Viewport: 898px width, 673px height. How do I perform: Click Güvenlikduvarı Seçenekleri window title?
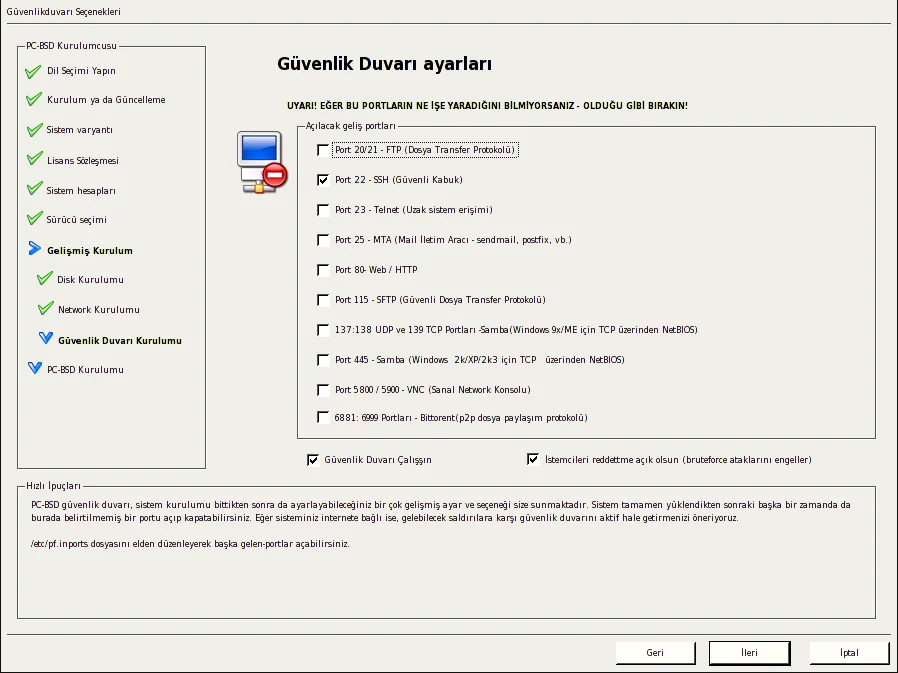click(x=64, y=11)
